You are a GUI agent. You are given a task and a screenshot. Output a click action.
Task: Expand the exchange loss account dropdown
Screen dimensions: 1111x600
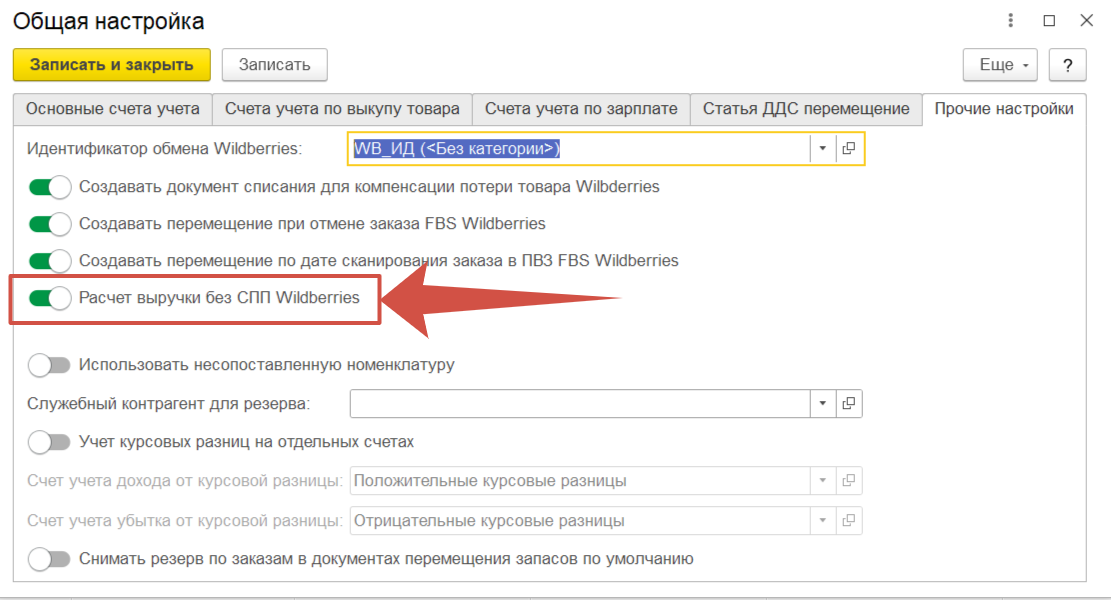point(823,521)
